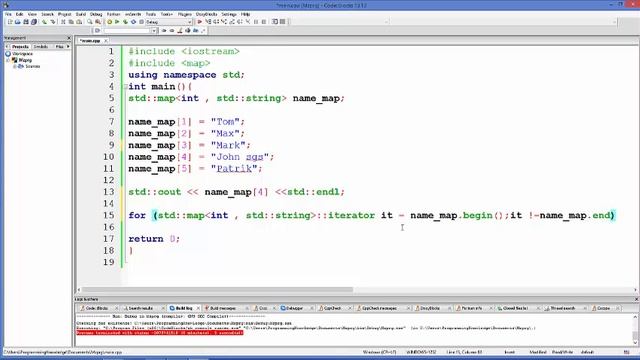Image resolution: width=640 pixels, height=360 pixels.
Task: Click the Find magnifier icon
Action: pyautogui.click(x=90, y=22)
